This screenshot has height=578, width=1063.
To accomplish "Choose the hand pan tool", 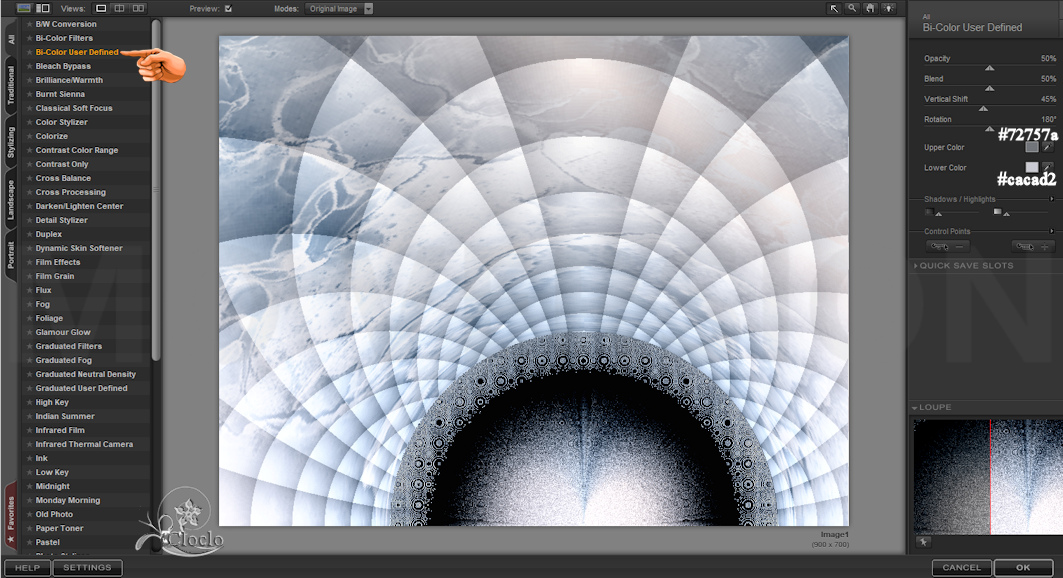I will tap(871, 8).
